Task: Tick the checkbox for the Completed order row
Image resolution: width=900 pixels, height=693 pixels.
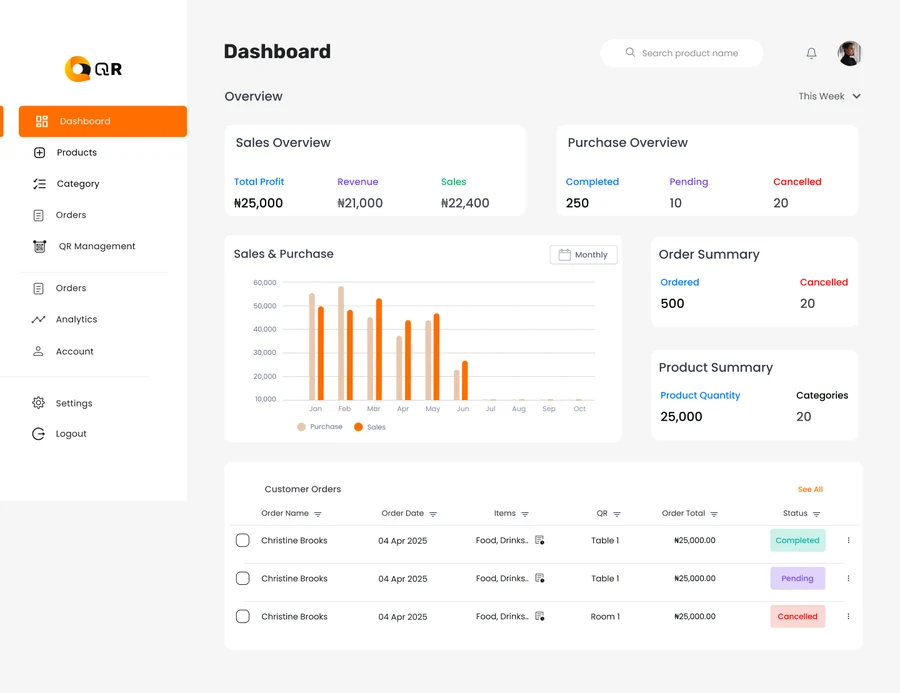Action: (243, 540)
